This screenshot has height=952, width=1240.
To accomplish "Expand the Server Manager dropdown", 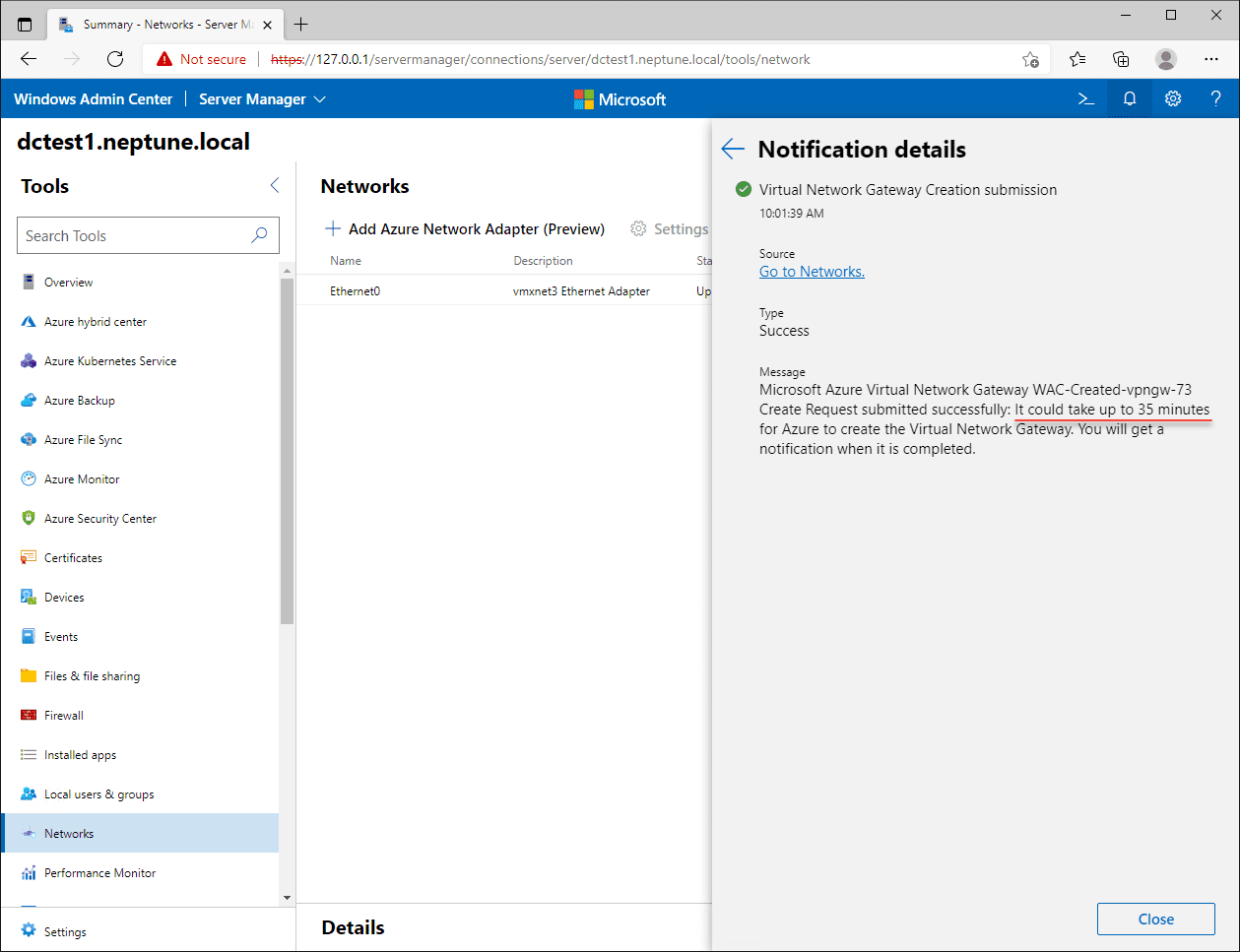I will (x=262, y=99).
